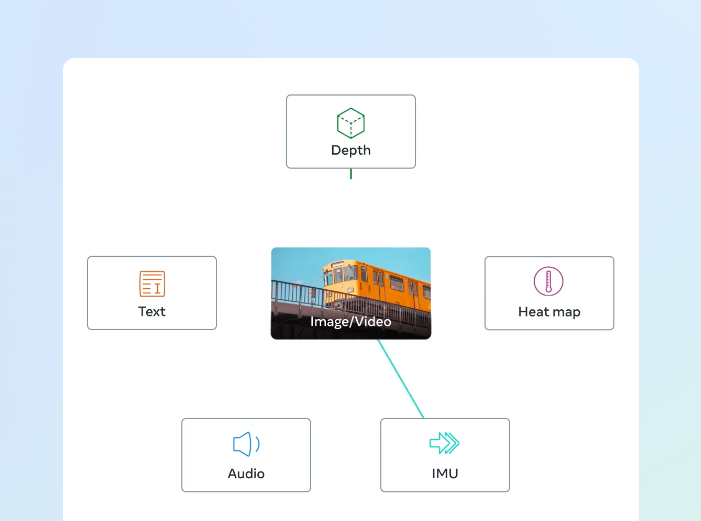Select the orange Text document icon

(x=152, y=284)
